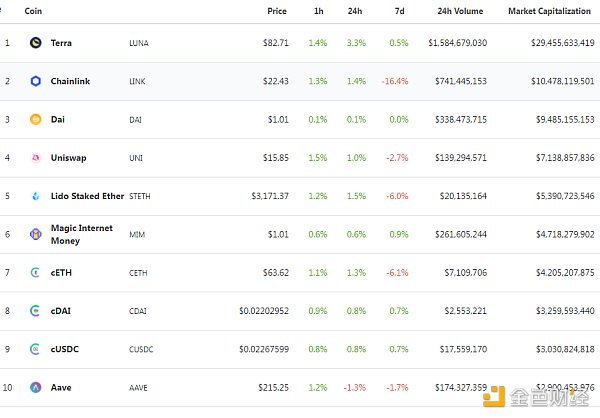Click the Magic Internet Money icon
Screen dimensions: 600x418
coord(36,234)
